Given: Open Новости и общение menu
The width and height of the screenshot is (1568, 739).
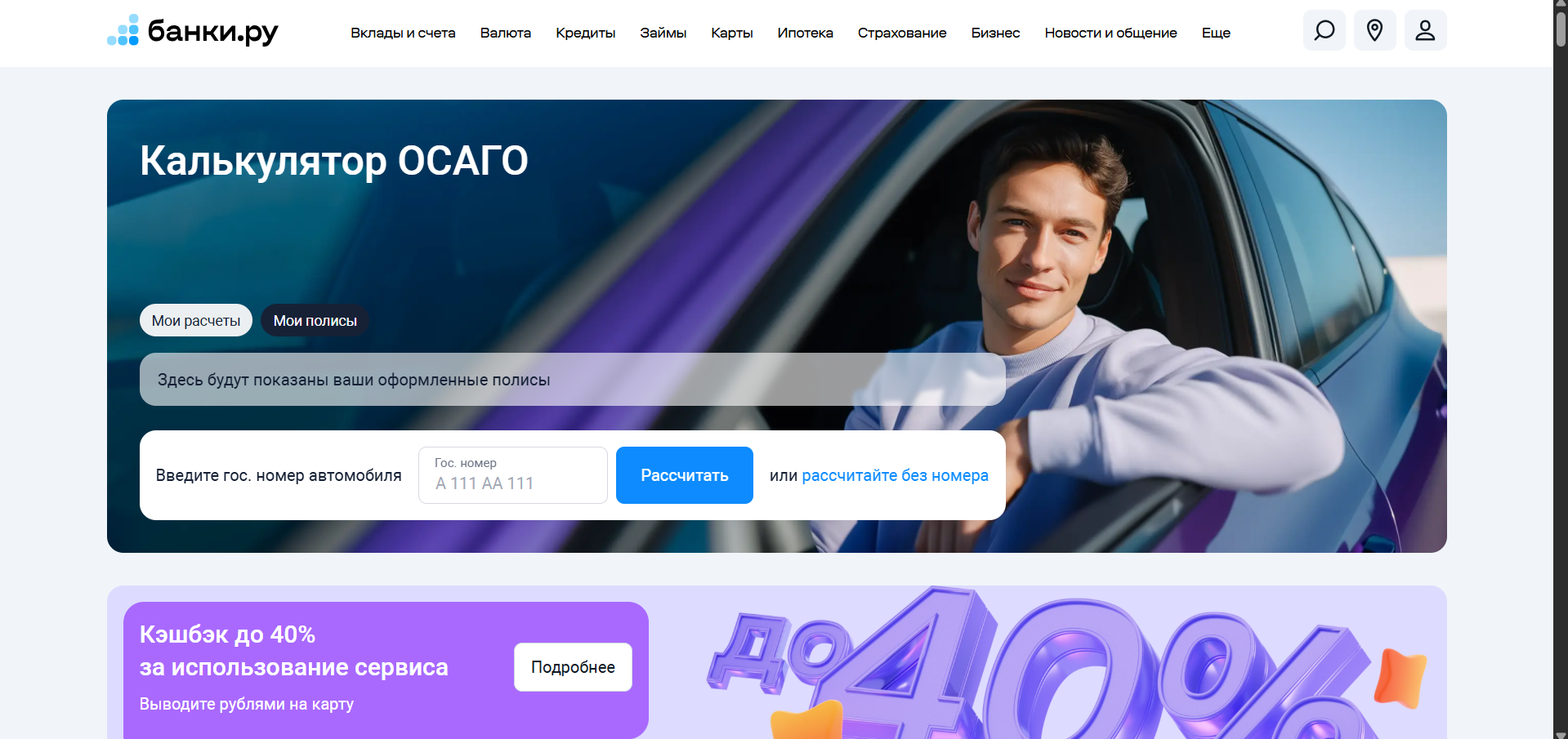Looking at the screenshot, I should coord(1110,33).
